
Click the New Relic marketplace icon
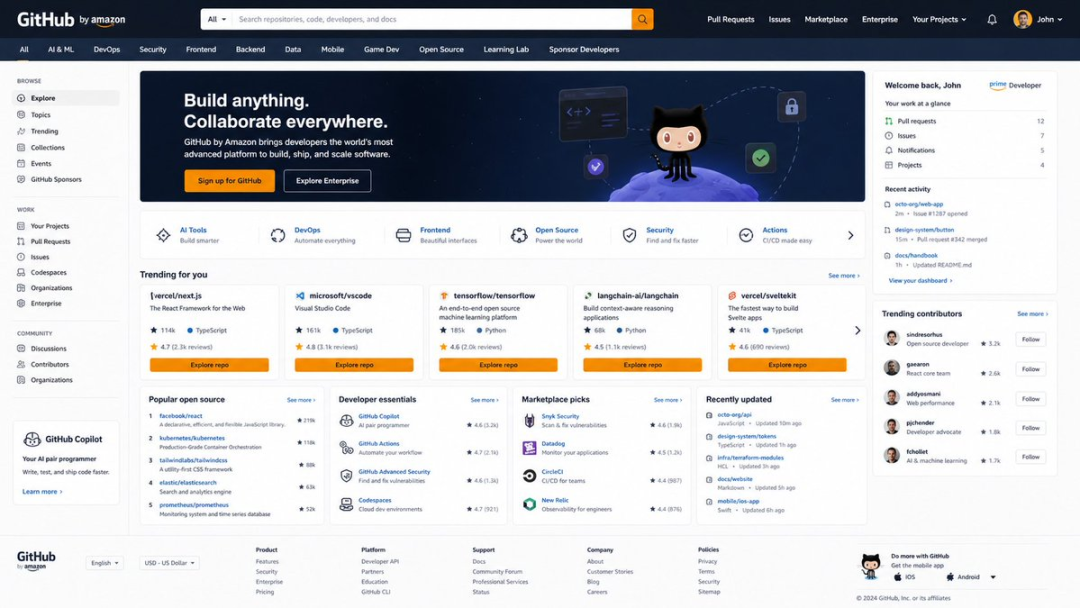pyautogui.click(x=529, y=504)
